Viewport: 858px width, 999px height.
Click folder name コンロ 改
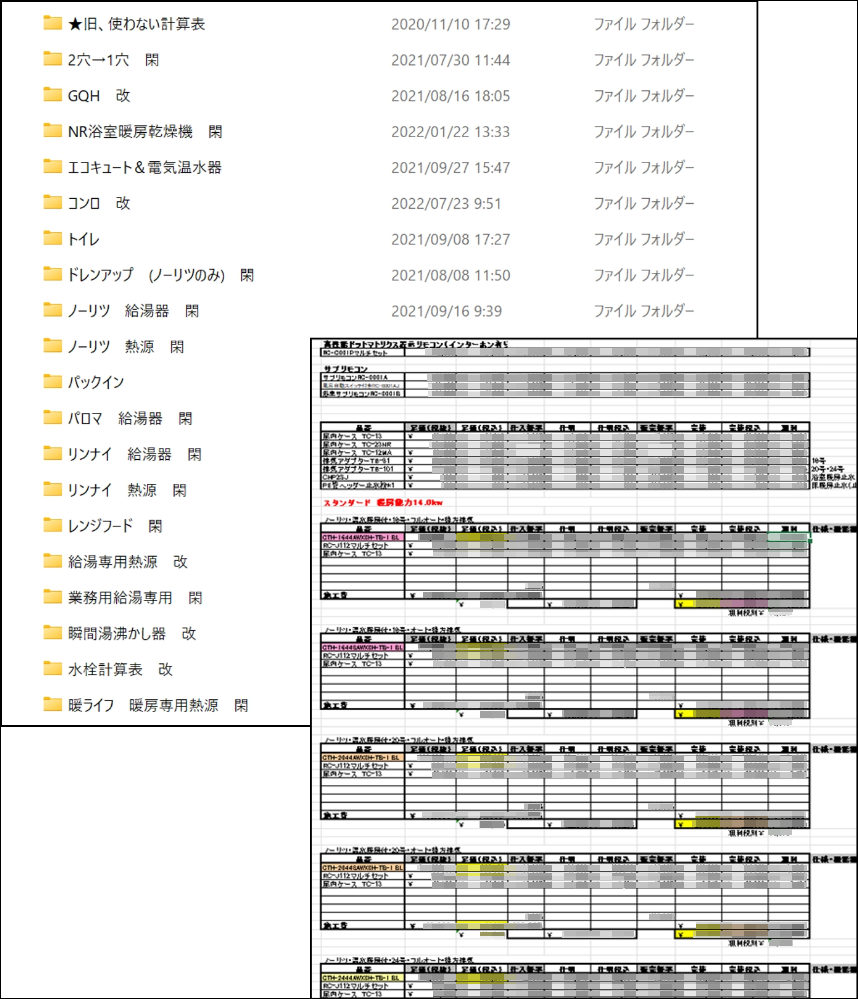point(99,203)
